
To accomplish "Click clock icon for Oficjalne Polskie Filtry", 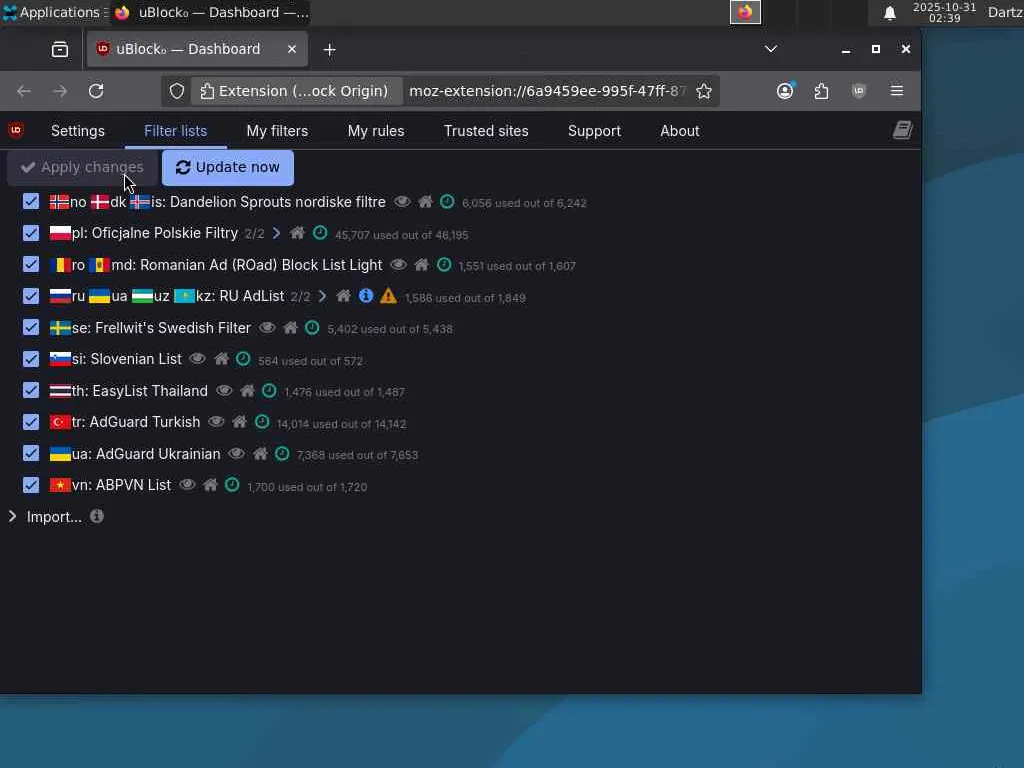I will coord(320,233).
